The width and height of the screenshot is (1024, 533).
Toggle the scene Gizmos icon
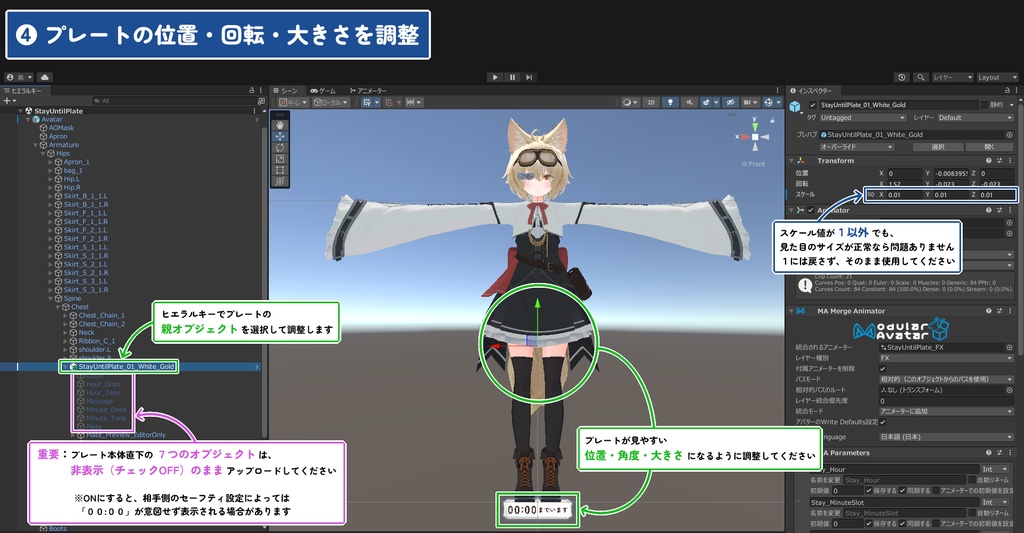click(771, 102)
